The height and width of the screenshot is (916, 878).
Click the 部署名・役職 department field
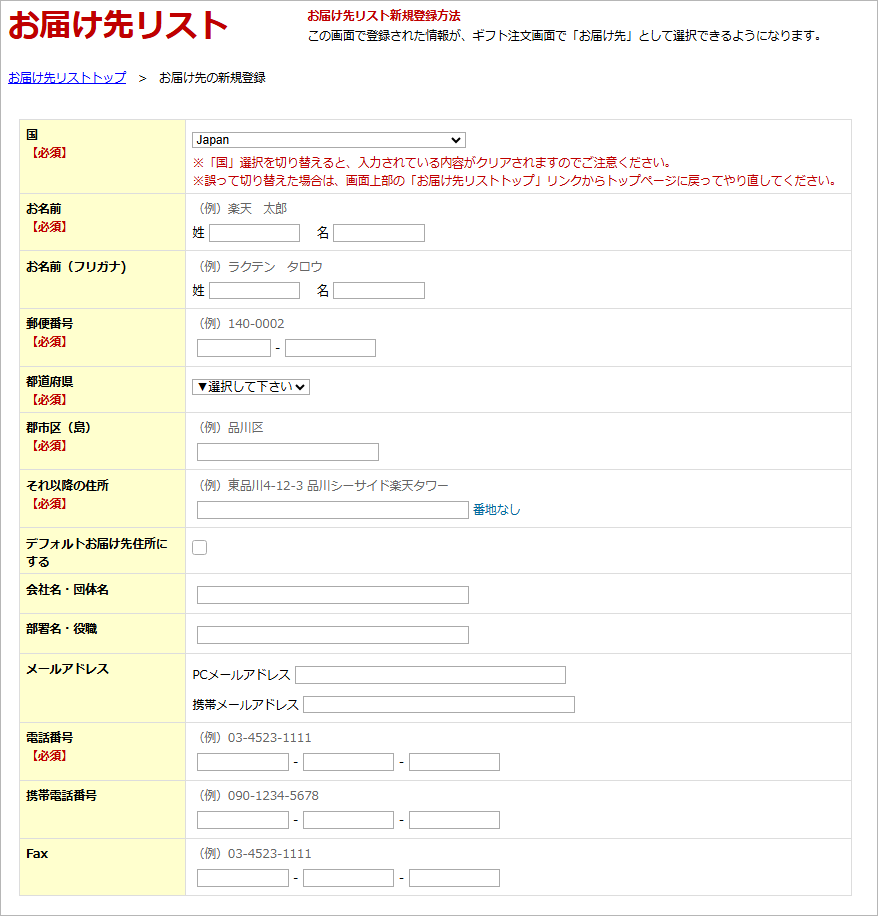click(x=330, y=634)
